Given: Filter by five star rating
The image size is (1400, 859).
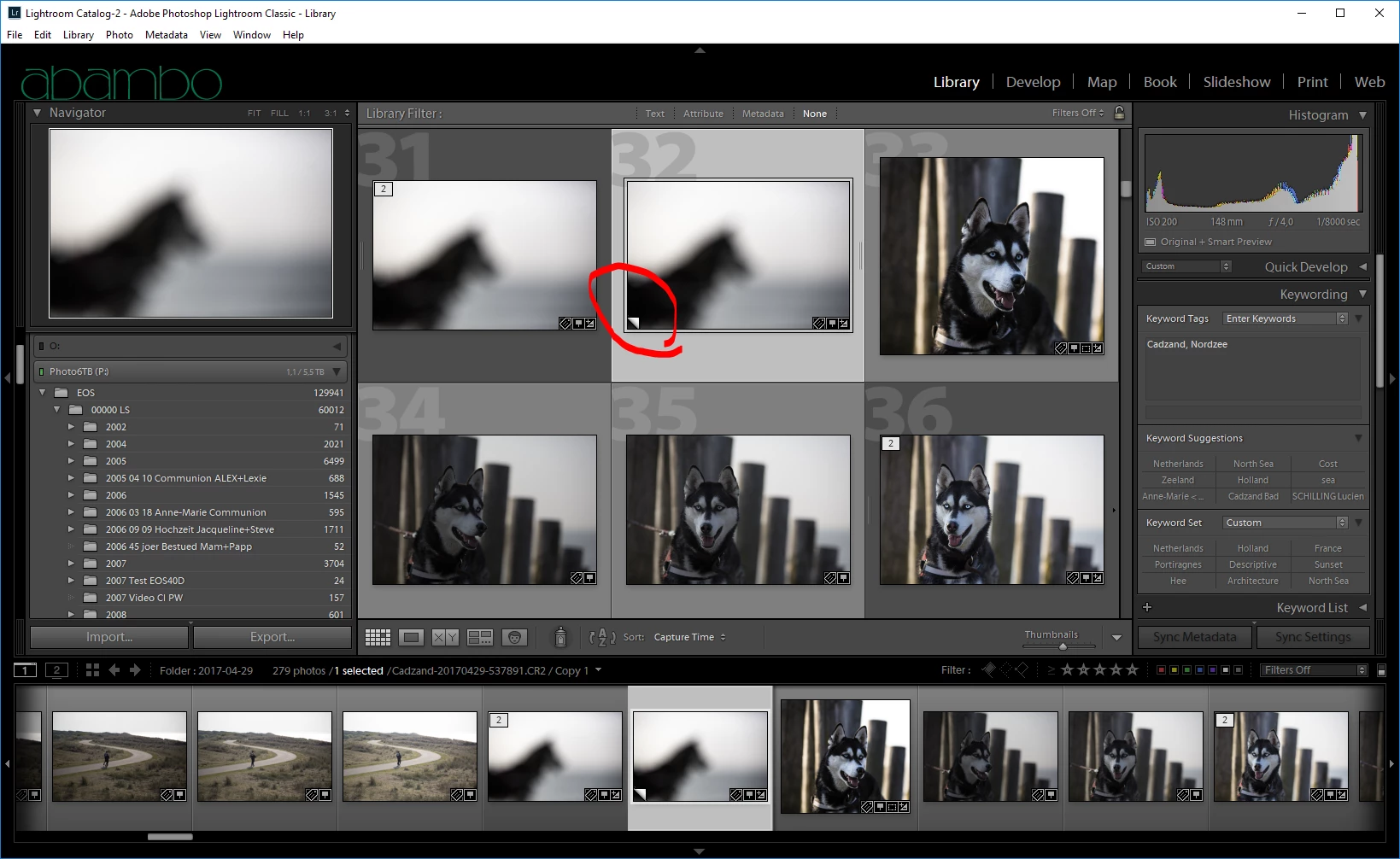Looking at the screenshot, I should tap(1133, 670).
